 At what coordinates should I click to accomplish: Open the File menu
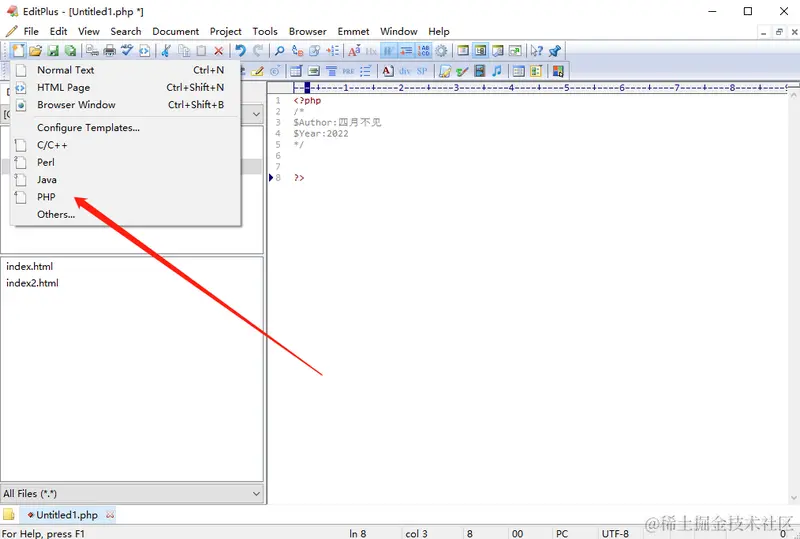[x=31, y=31]
